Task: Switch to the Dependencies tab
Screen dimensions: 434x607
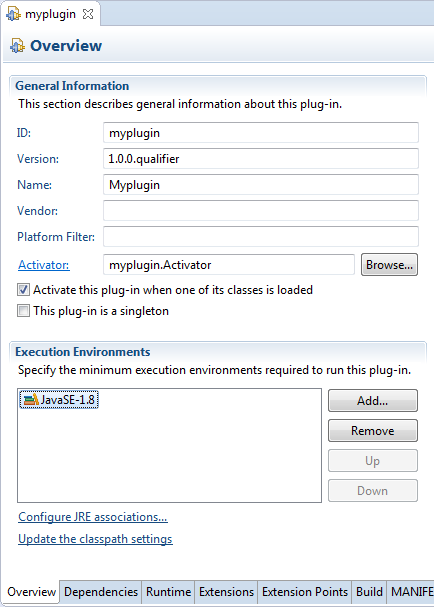Action: tap(101, 592)
